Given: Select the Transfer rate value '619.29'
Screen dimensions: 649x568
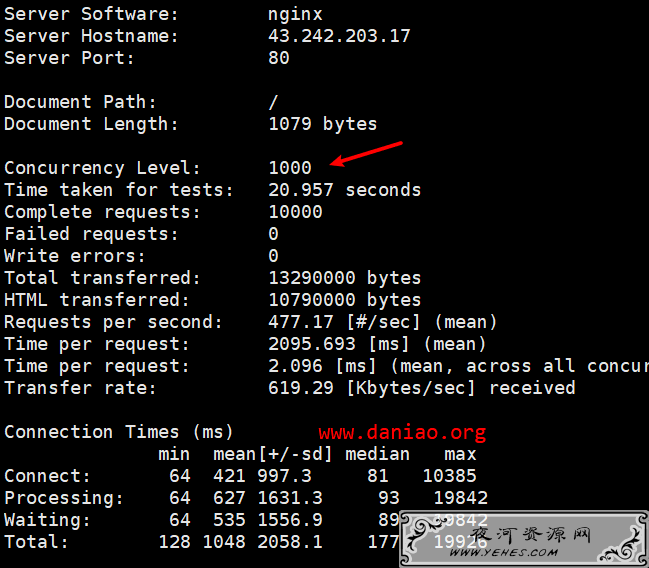Looking at the screenshot, I should tap(300, 388).
